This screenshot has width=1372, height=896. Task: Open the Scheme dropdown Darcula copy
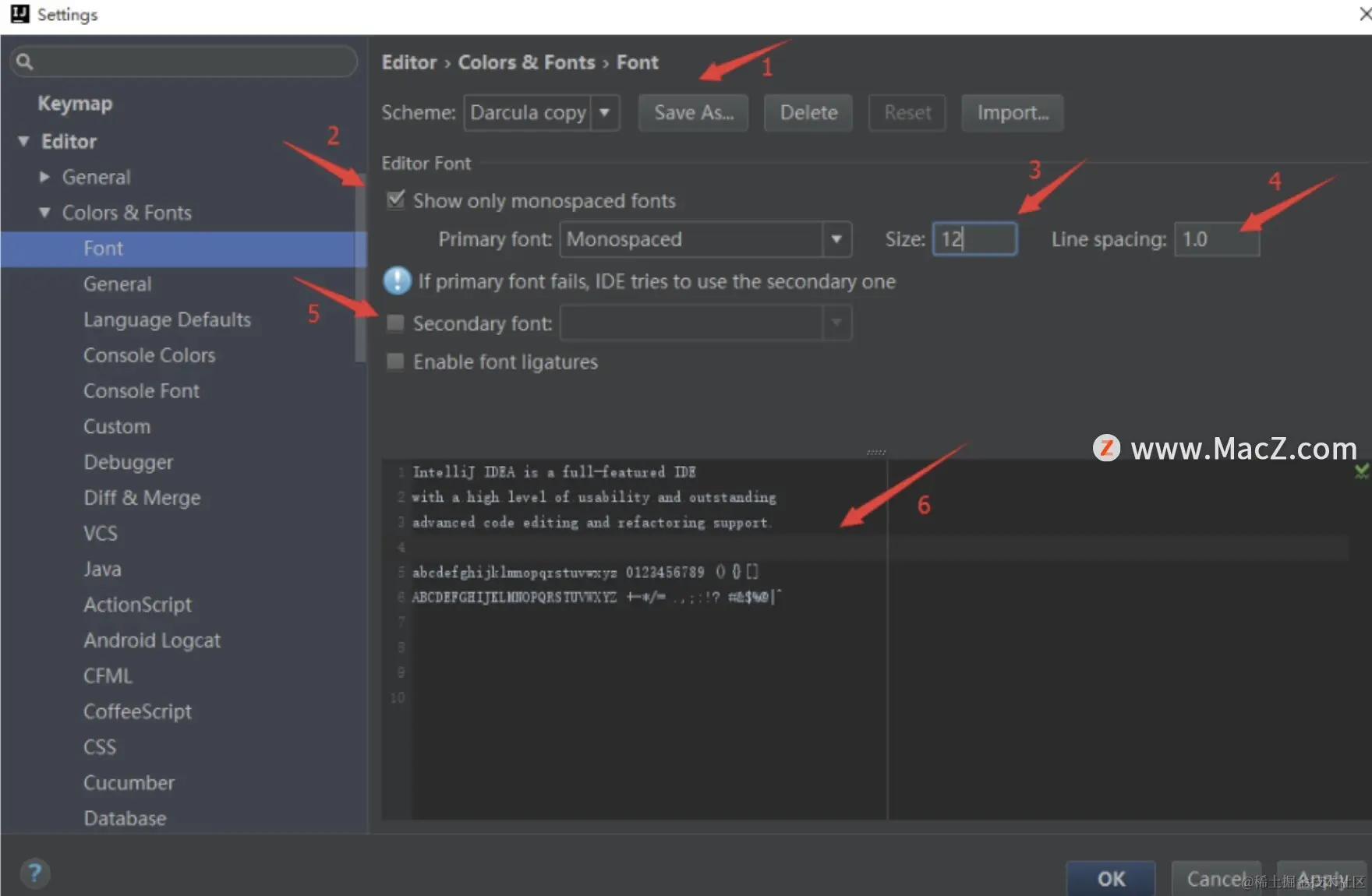pyautogui.click(x=542, y=113)
